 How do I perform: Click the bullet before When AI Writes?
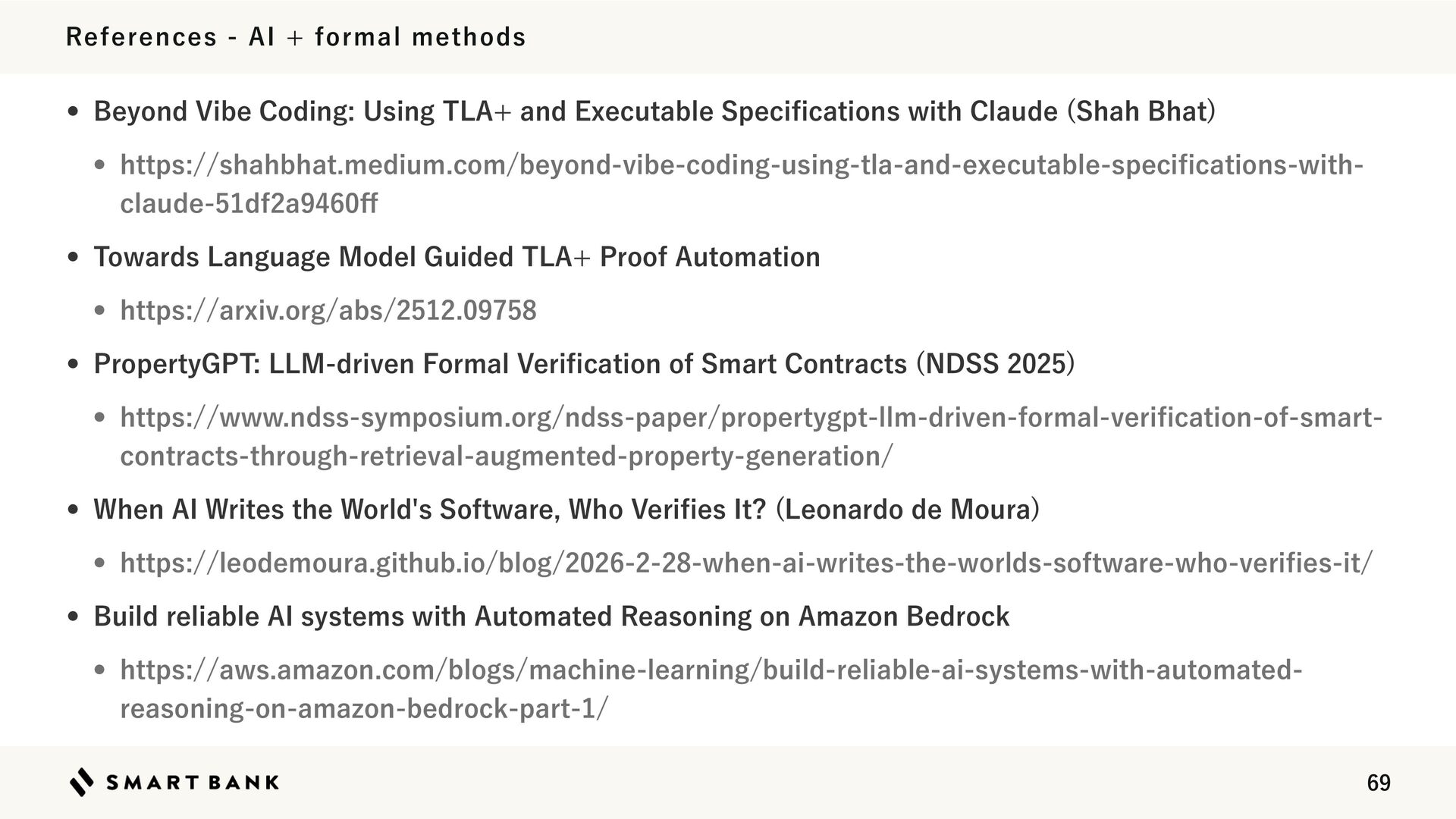pos(73,510)
